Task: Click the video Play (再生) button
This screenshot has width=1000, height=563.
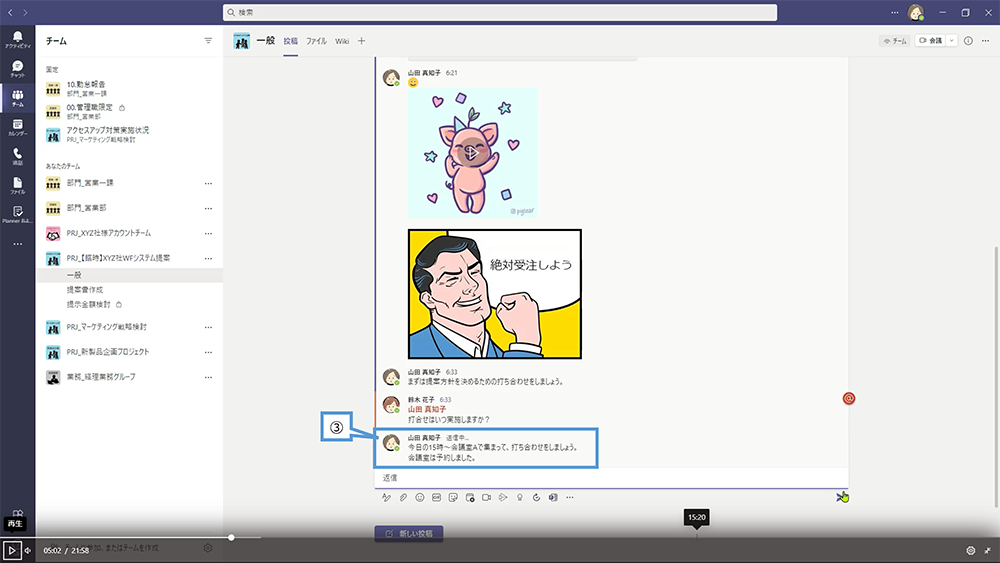Action: click(12, 550)
